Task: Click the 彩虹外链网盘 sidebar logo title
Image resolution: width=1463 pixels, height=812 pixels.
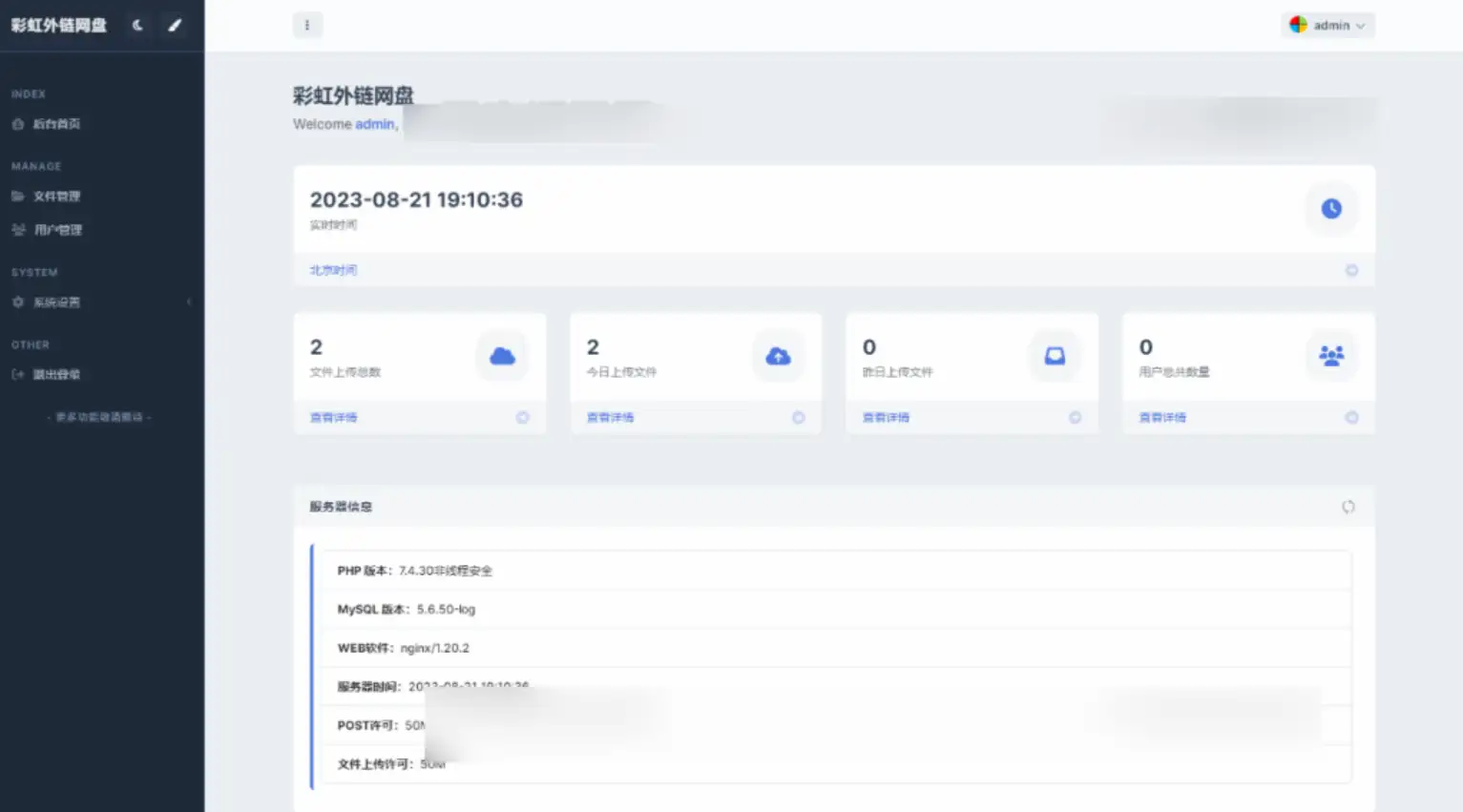Action: (59, 26)
